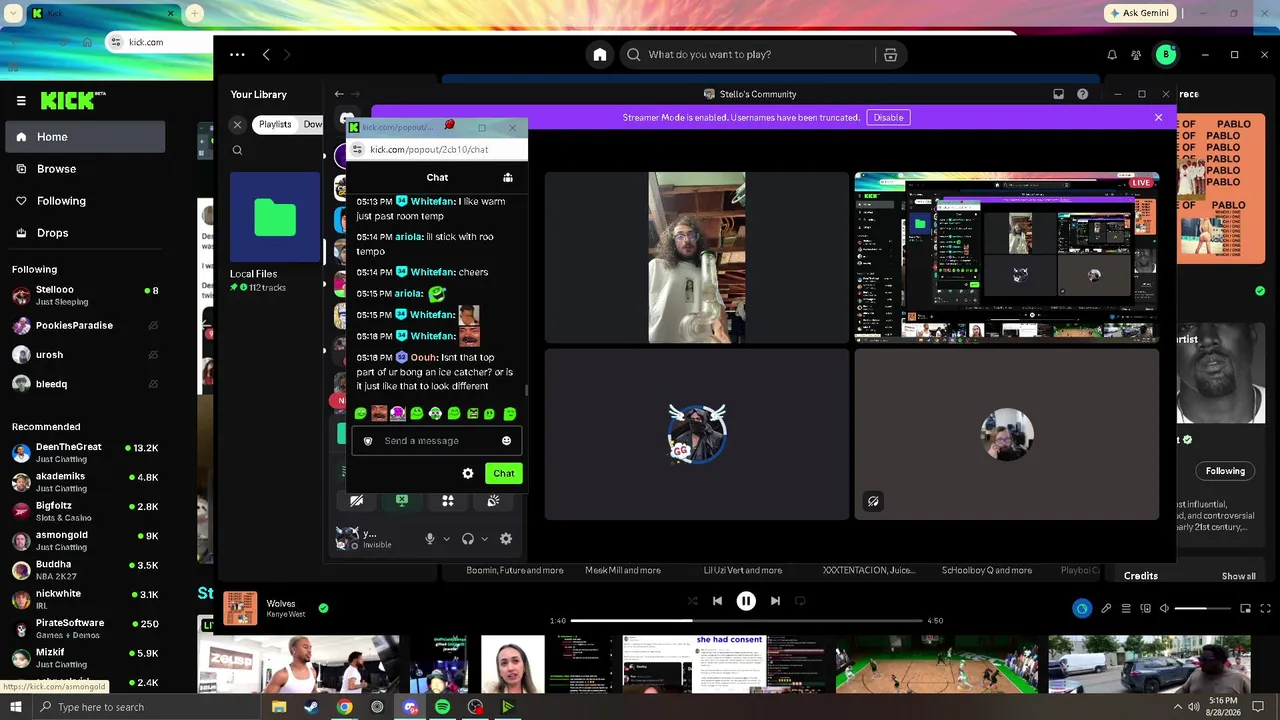Open Kick chat users icon
Image resolution: width=1280 pixels, height=720 pixels.
[508, 178]
